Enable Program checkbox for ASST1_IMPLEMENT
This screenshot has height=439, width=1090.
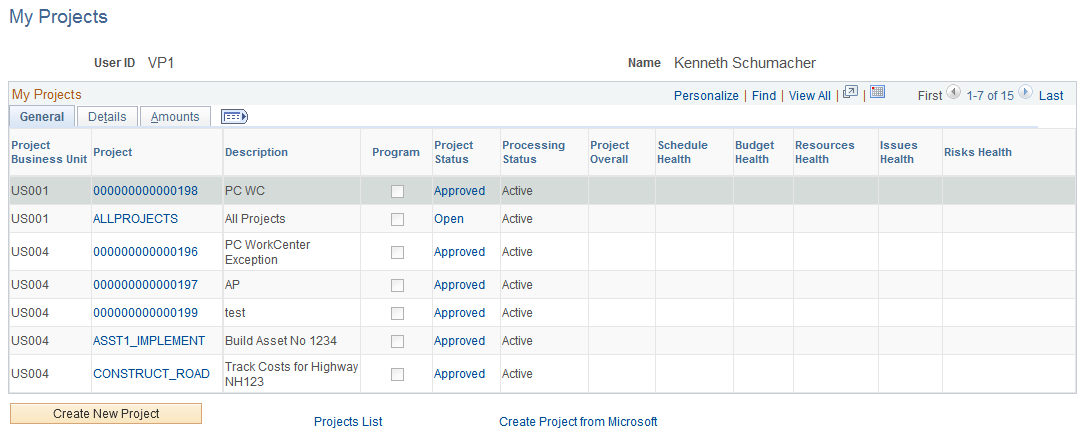(x=397, y=341)
